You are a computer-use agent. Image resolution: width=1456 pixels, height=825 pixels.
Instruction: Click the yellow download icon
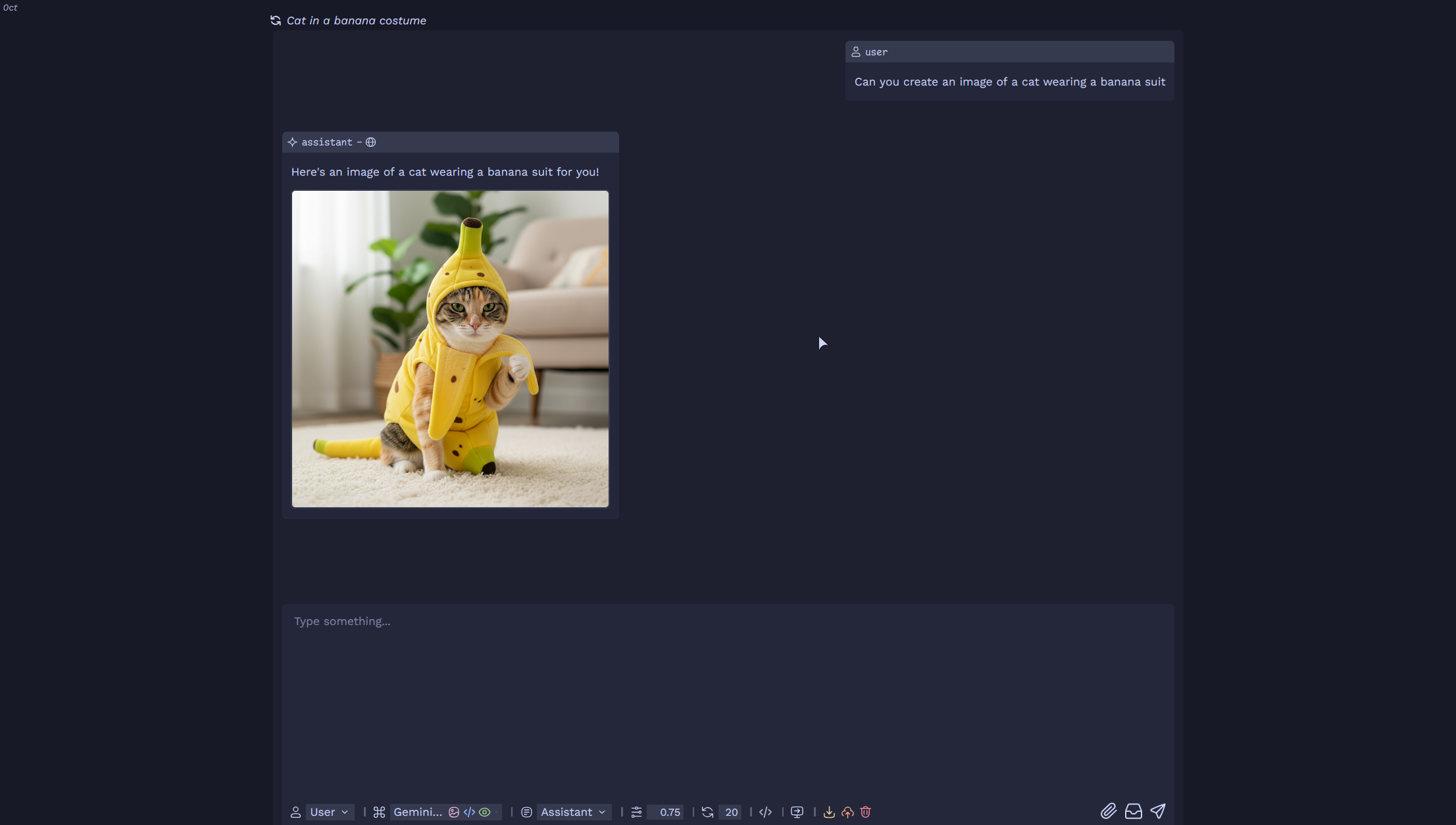tap(829, 812)
